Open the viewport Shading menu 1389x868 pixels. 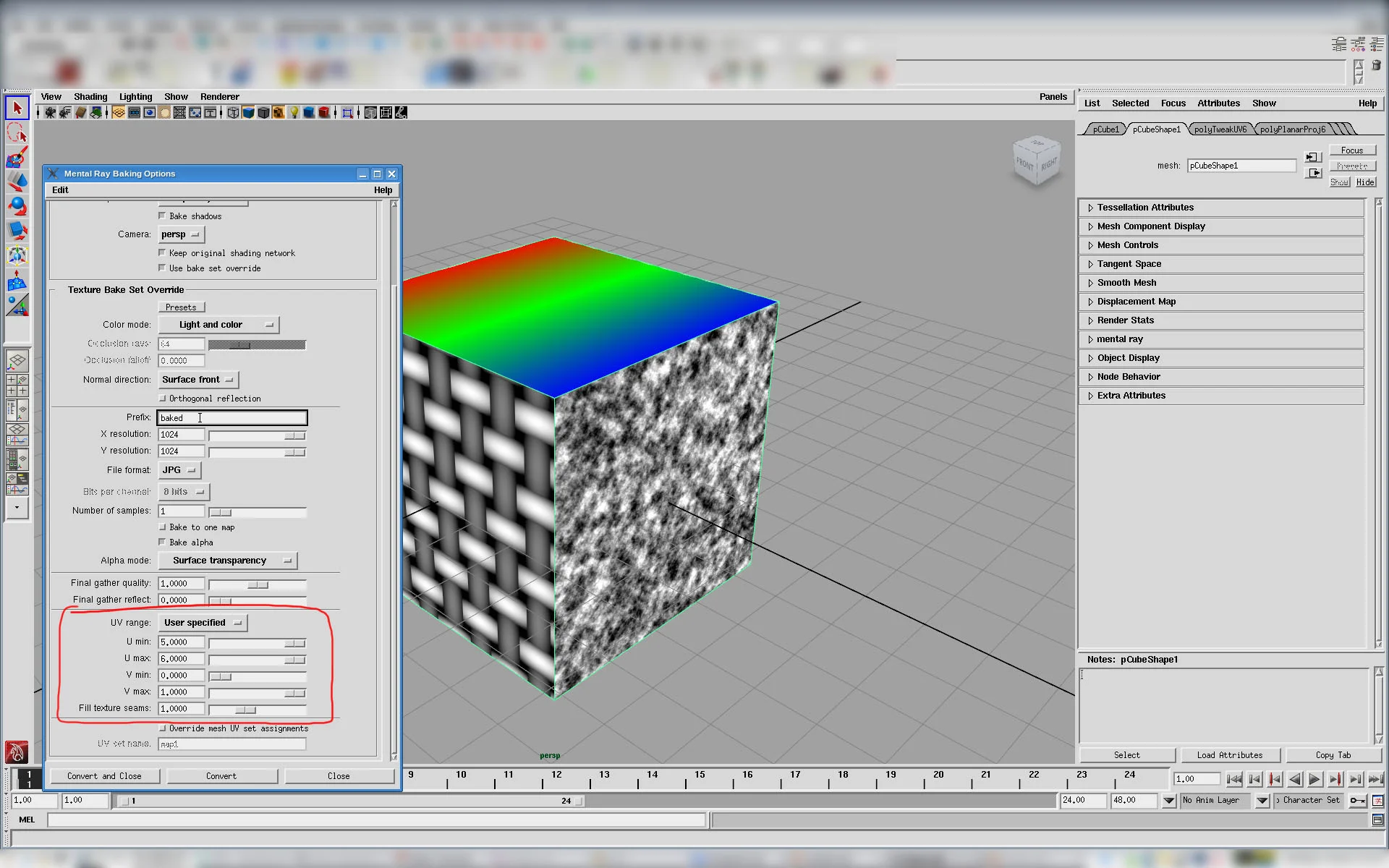pos(90,97)
